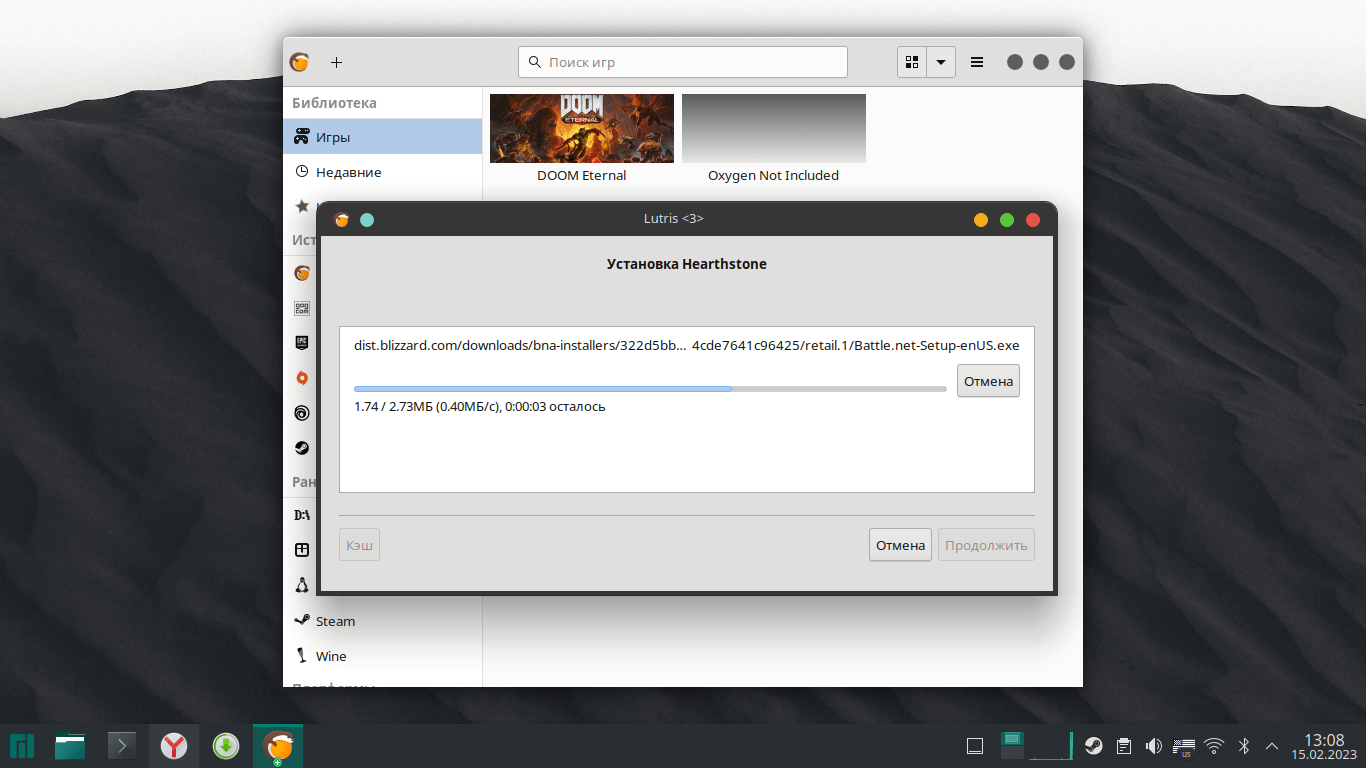
Task: Open the Wi-Fi network tray icon
Action: [1214, 746]
